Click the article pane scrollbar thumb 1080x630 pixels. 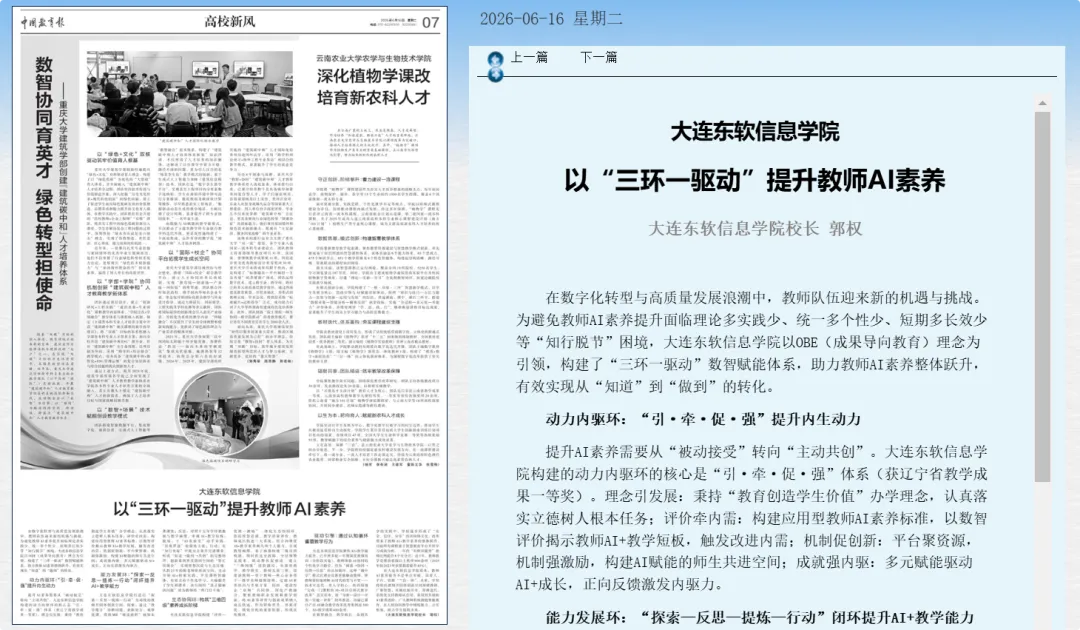point(1042,296)
